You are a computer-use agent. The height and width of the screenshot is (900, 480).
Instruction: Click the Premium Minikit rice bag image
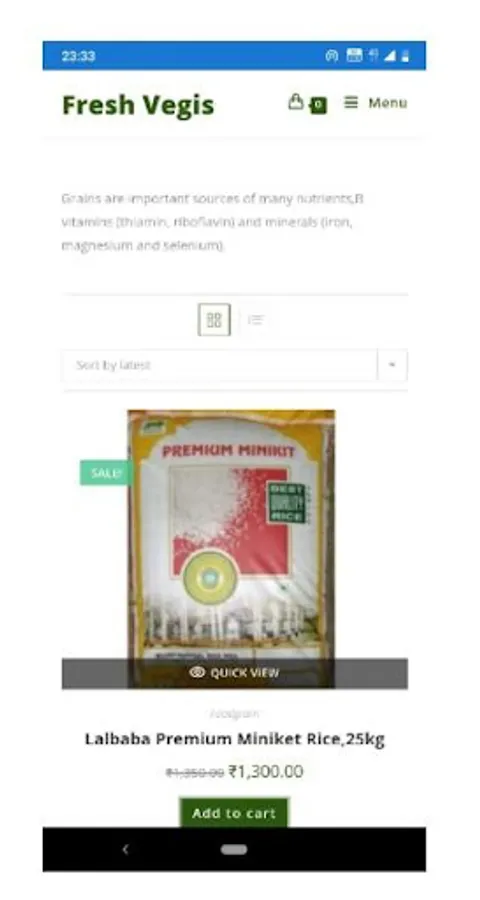[231, 534]
